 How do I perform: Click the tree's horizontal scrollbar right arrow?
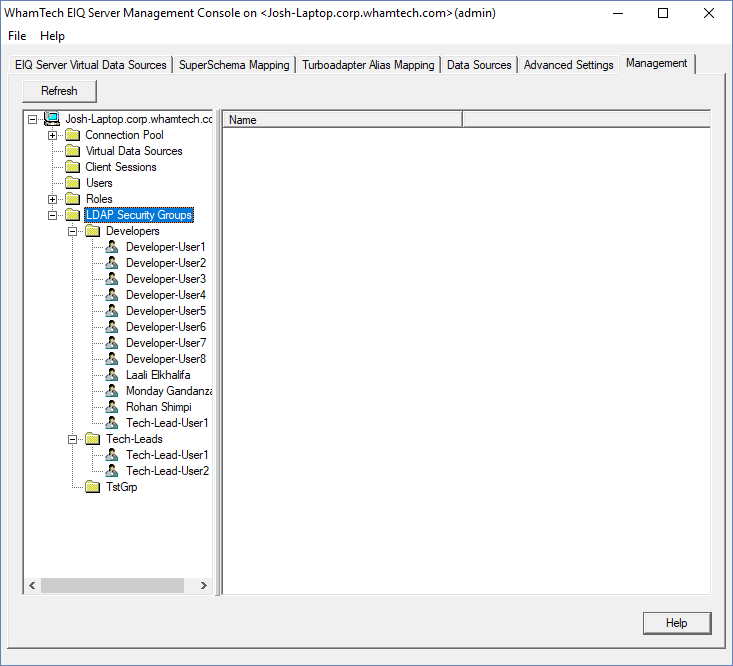coord(204,586)
